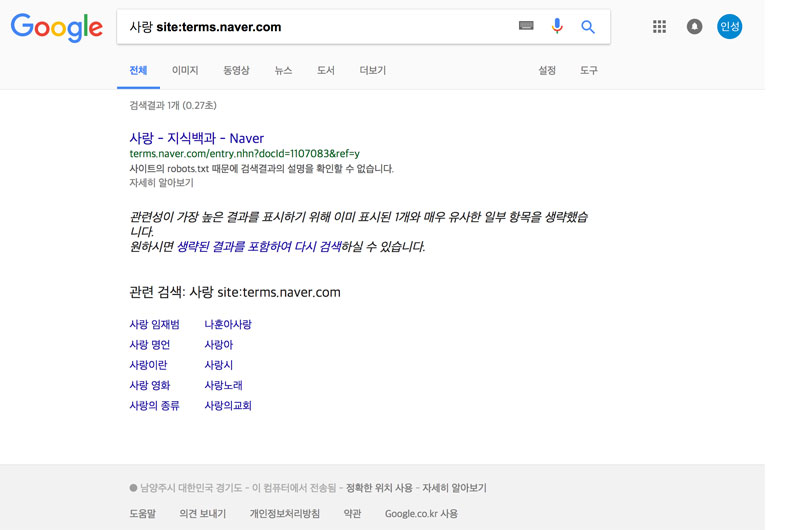Select the 전체 tab
The width and height of the screenshot is (800, 530).
tap(138, 70)
